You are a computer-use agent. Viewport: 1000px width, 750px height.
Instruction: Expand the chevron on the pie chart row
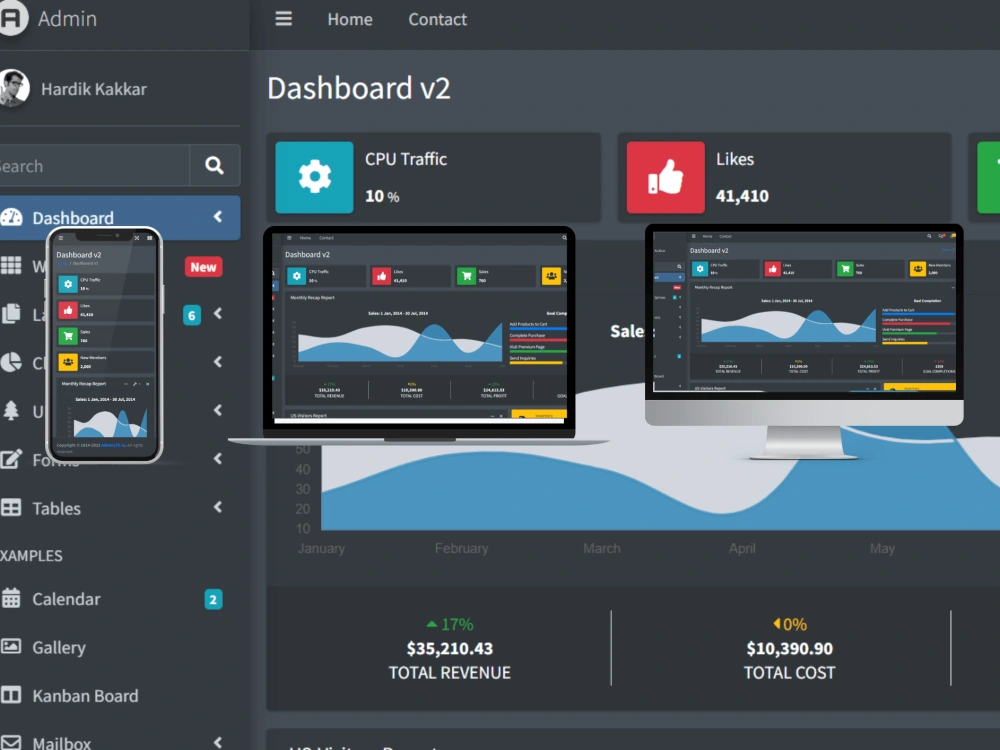218,362
